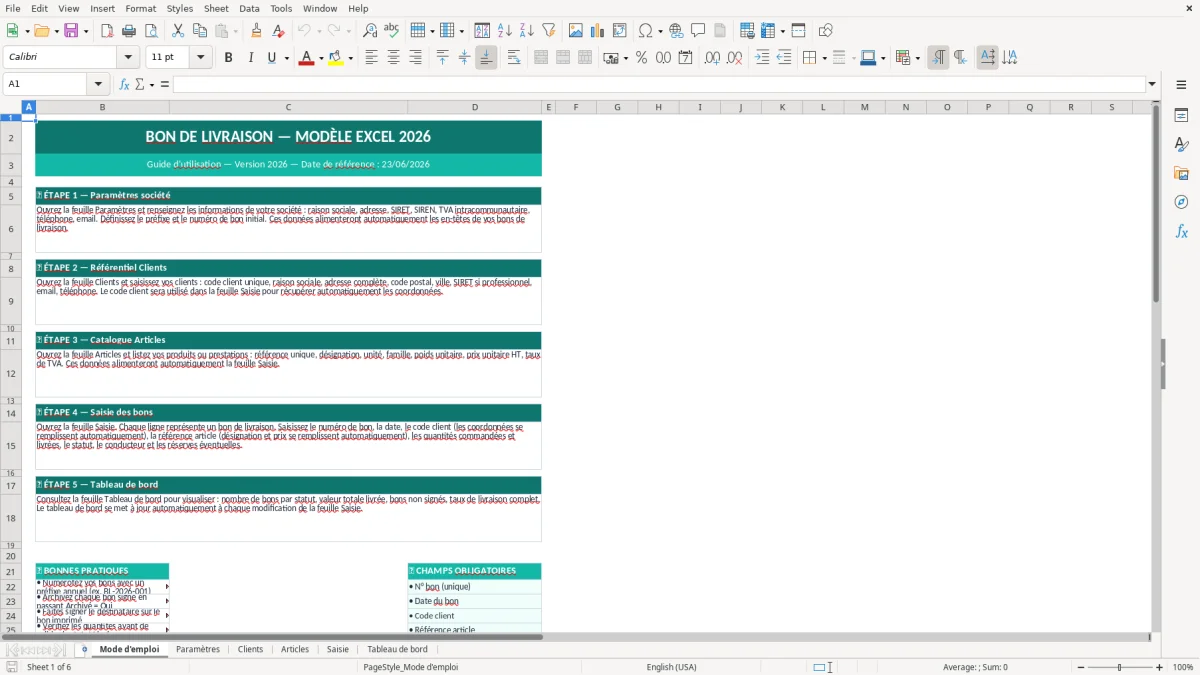Viewport: 1200px width, 675px height.
Task: Switch to the Paramètres sheet tab
Action: (198, 649)
